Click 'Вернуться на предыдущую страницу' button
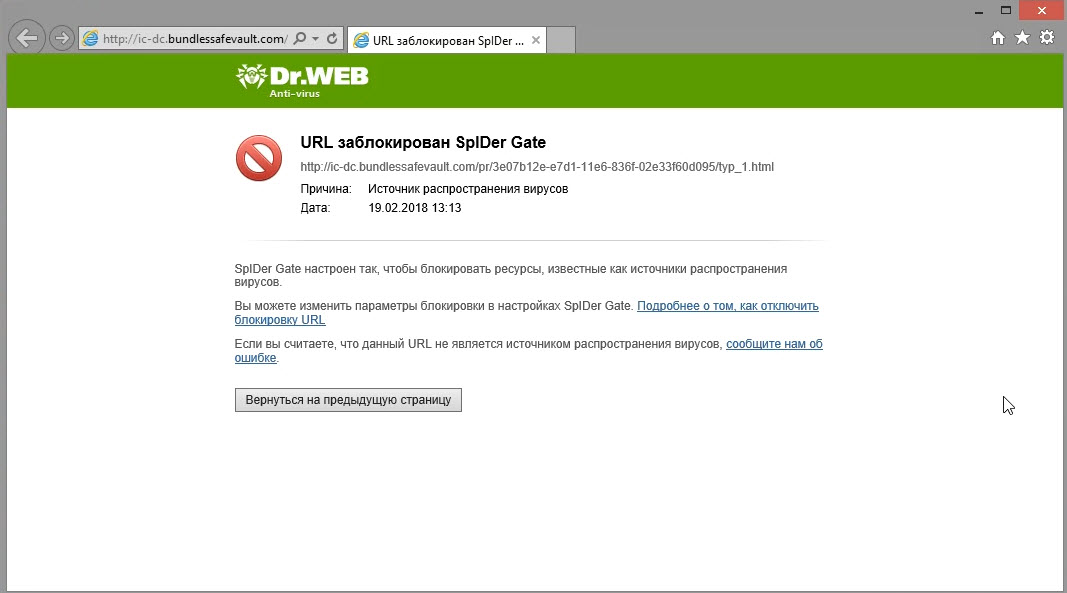Screen dimensions: 1067x593 348,400
